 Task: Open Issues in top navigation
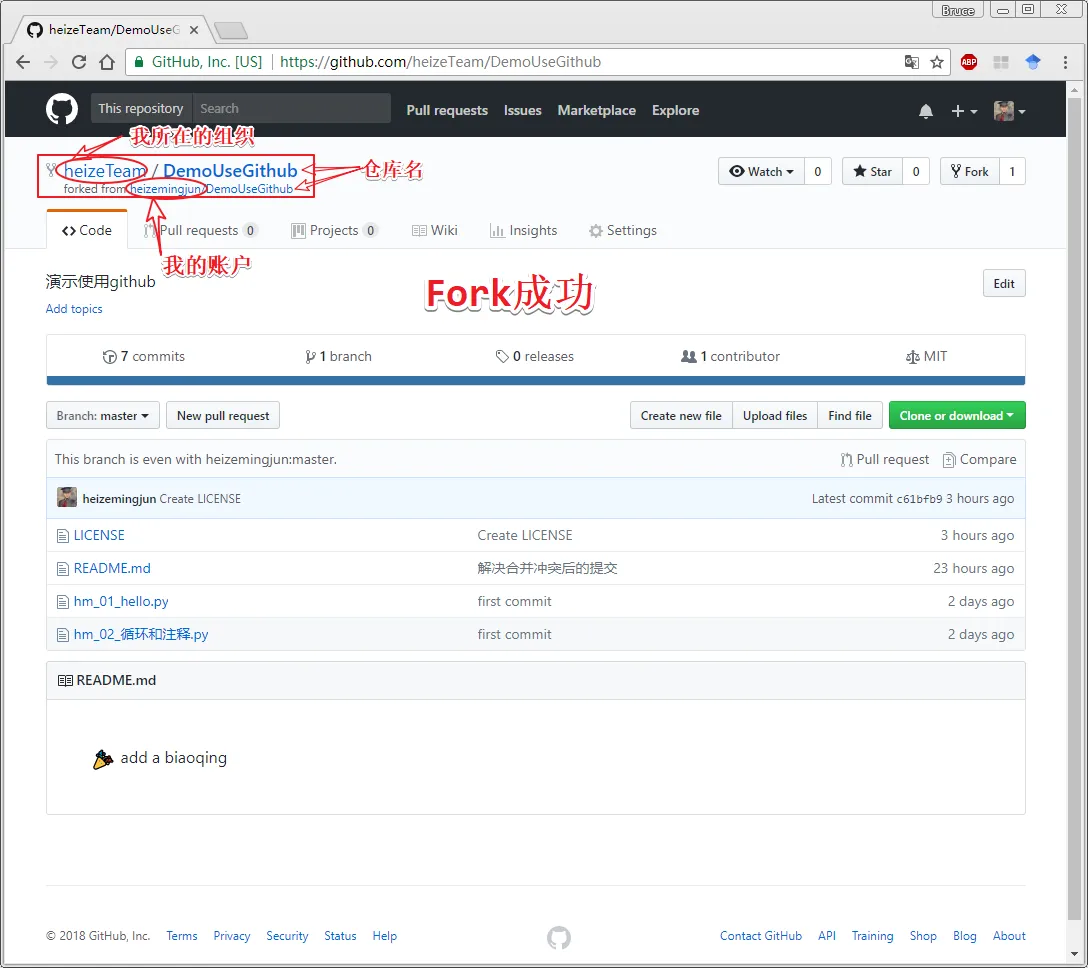point(522,110)
